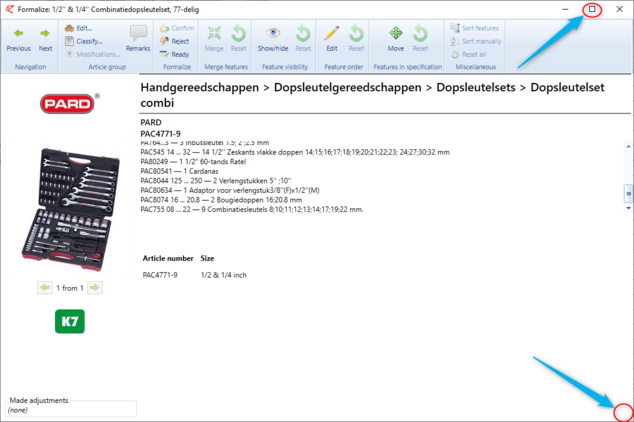This screenshot has height=422, width=634.
Task: Click the description scrollbar thumb
Action: tap(628, 193)
